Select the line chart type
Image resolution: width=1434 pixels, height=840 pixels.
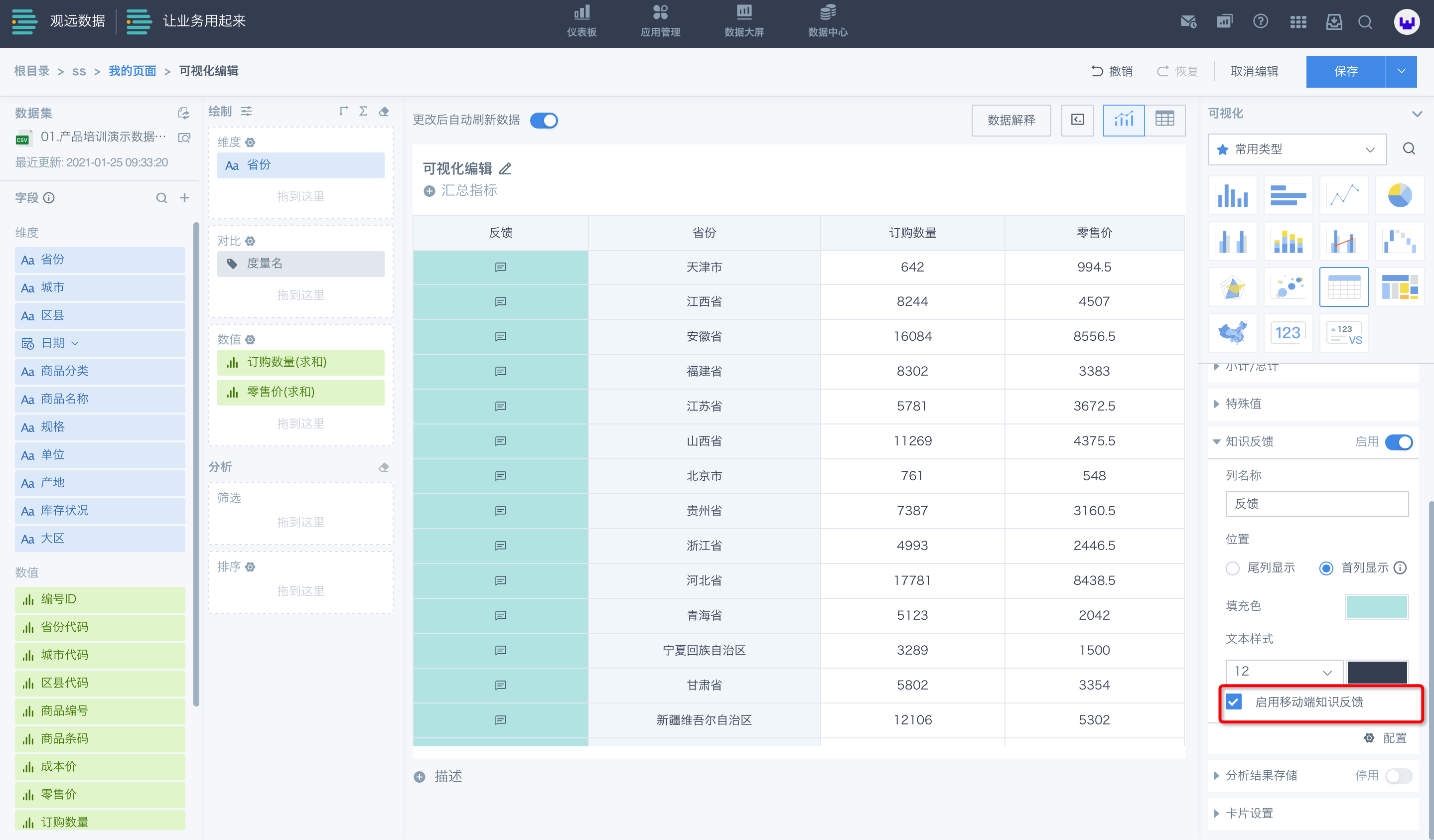click(x=1343, y=196)
